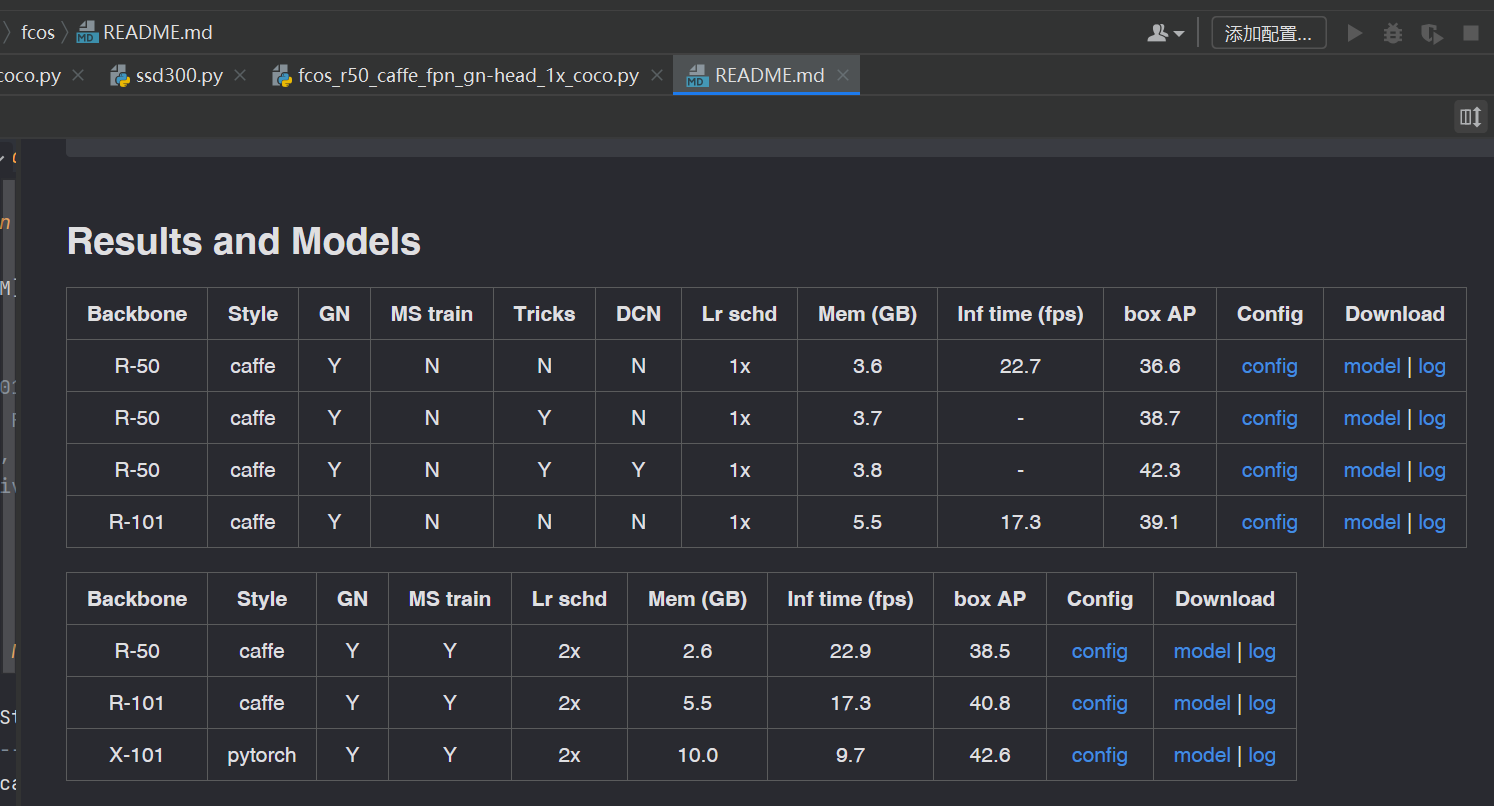Open log link for box AP 42.3 row
This screenshot has width=1494, height=806.
pos(1432,470)
